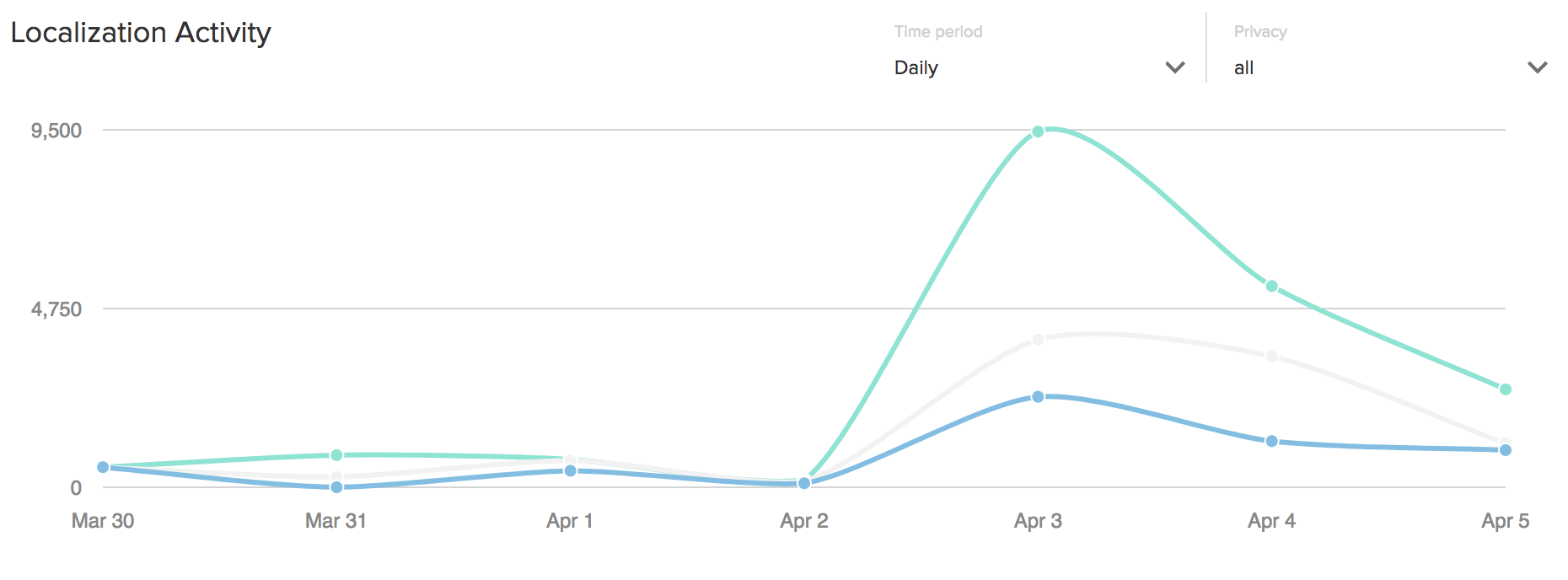This screenshot has width=1568, height=580.
Task: Click the blue data point on Apr 3
Action: (x=1038, y=396)
